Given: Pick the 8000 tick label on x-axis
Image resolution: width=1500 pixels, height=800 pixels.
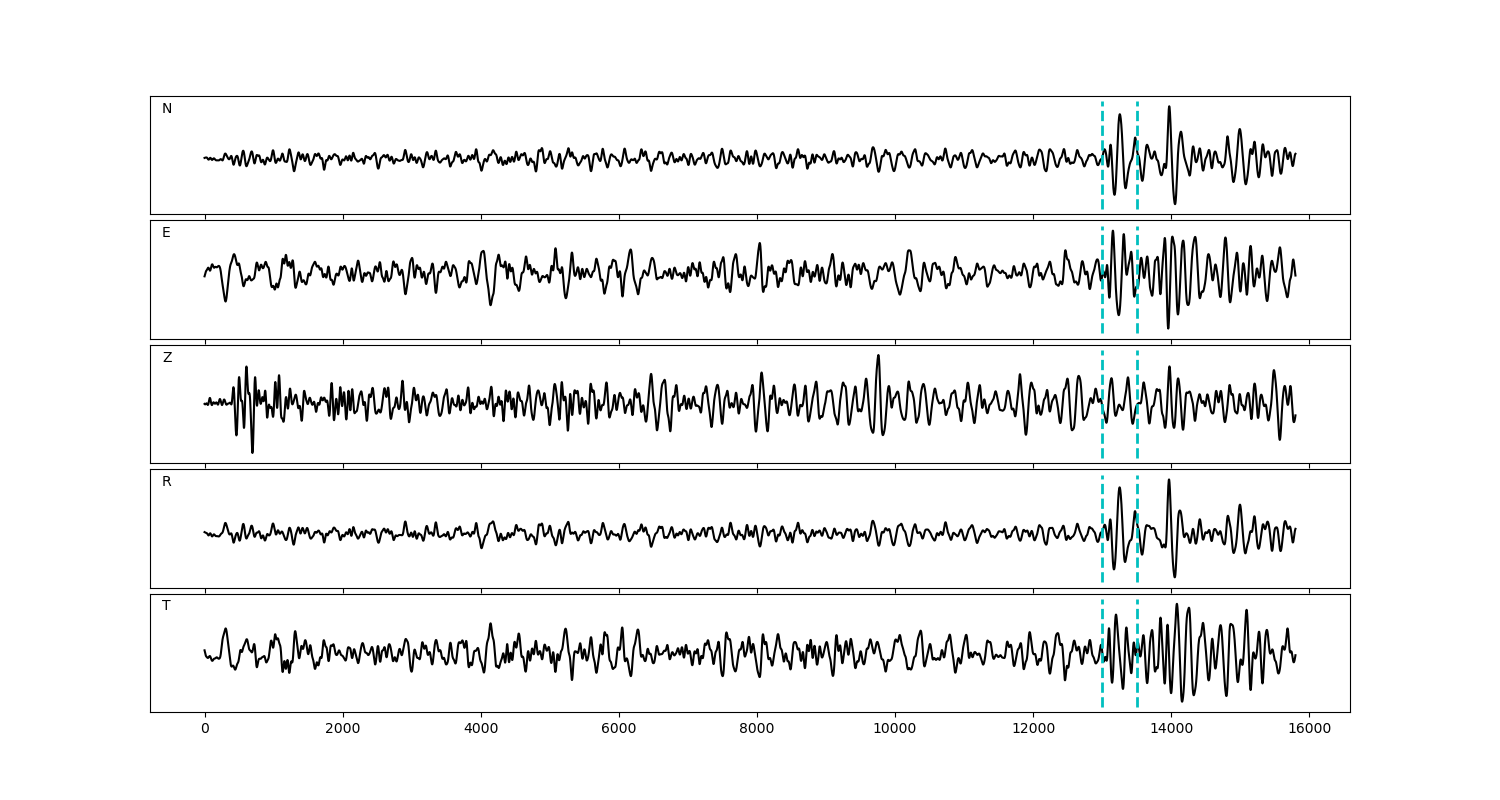Looking at the screenshot, I should click(x=757, y=730).
